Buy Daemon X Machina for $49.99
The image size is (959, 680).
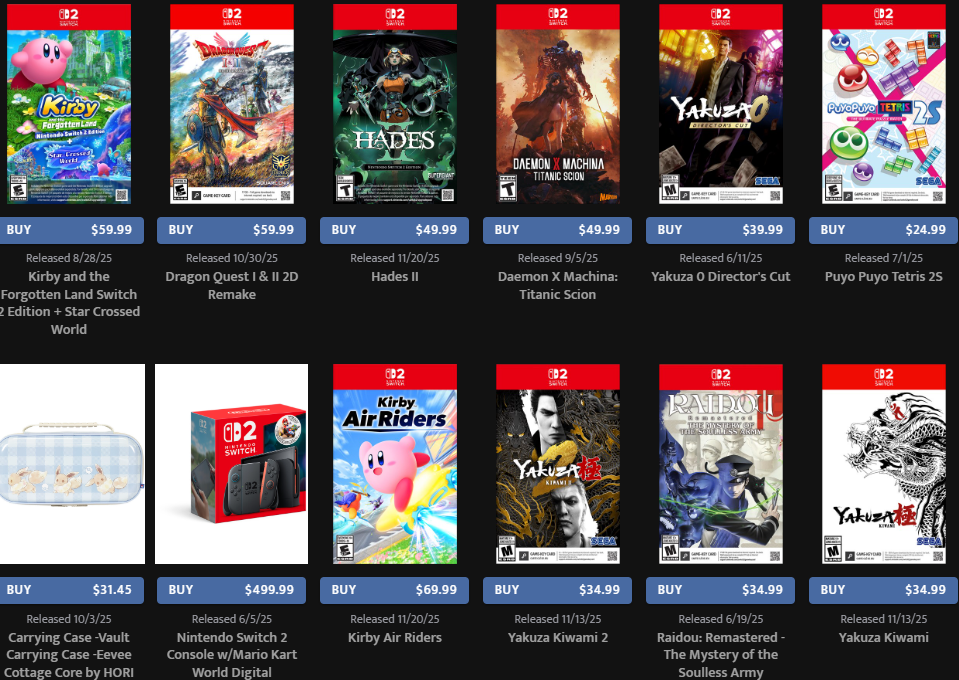click(x=557, y=230)
